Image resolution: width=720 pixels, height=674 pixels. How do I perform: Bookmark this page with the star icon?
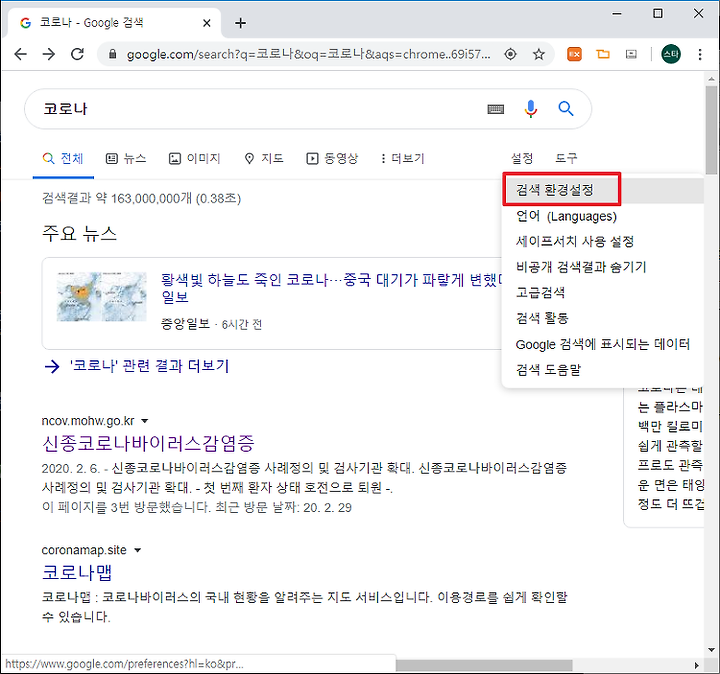(539, 55)
